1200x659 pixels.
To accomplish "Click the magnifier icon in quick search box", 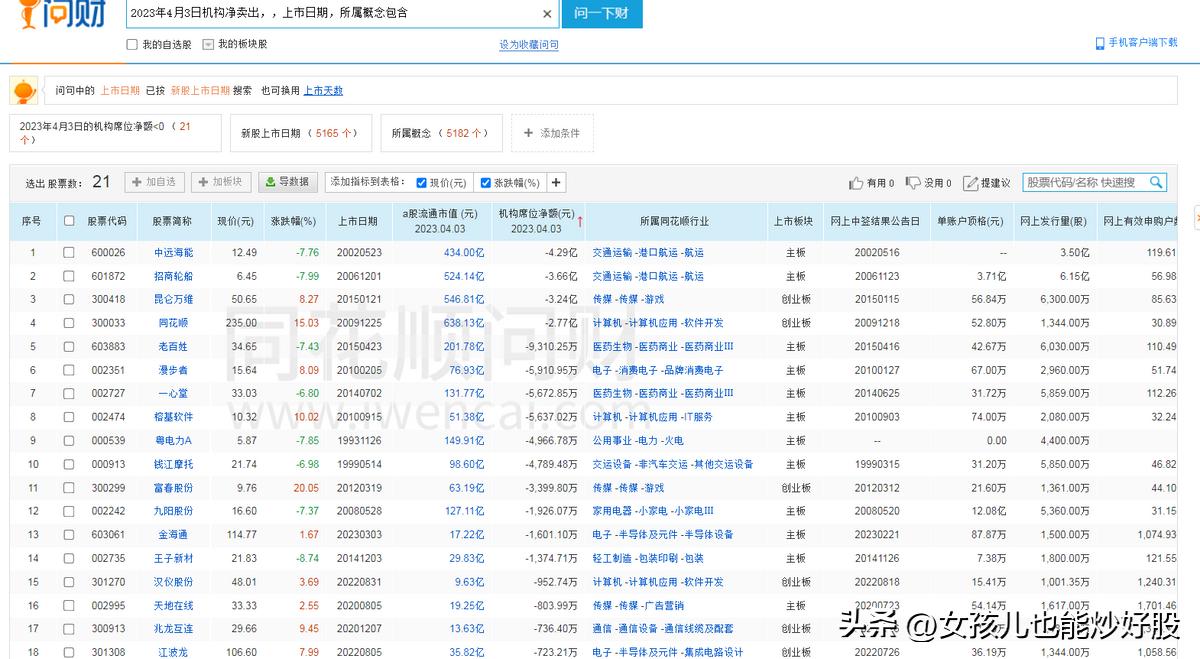I will (x=1156, y=183).
